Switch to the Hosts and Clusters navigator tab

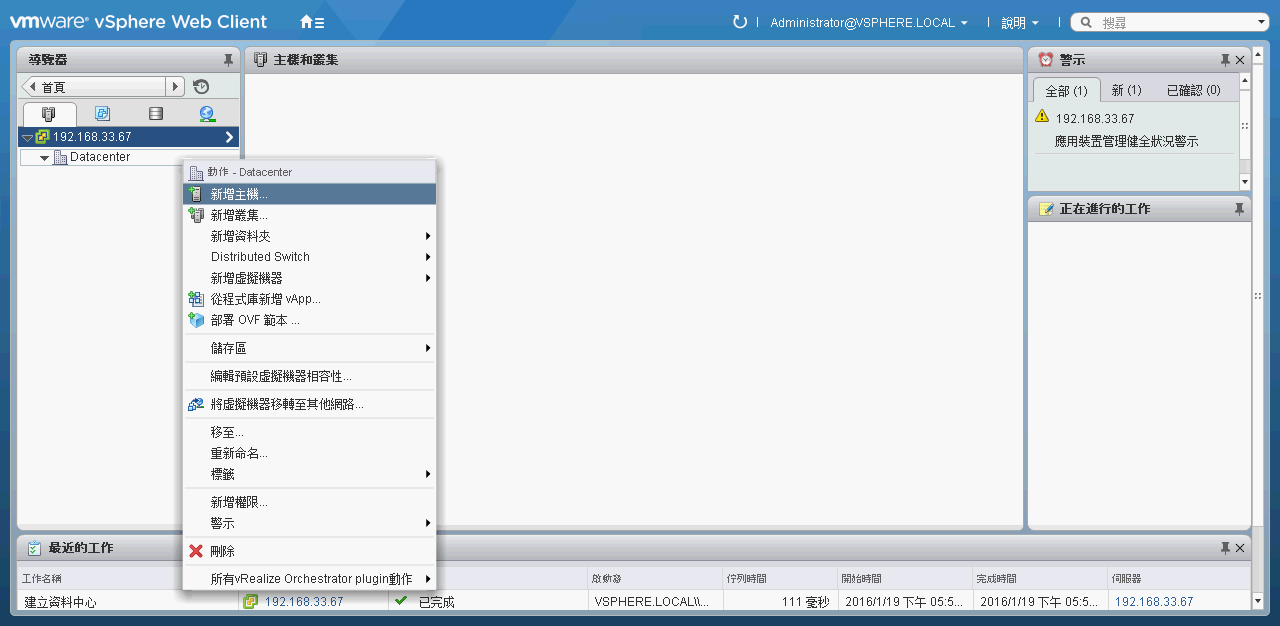coord(48,113)
